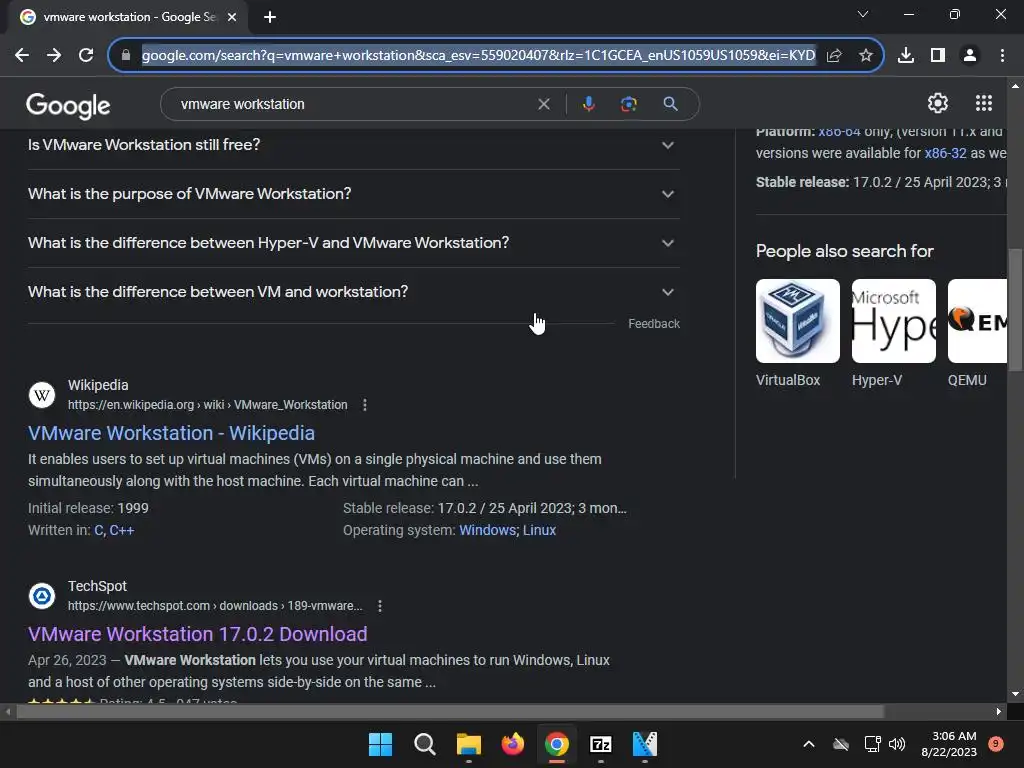
Task: Reload the current page
Action: pos(86,56)
